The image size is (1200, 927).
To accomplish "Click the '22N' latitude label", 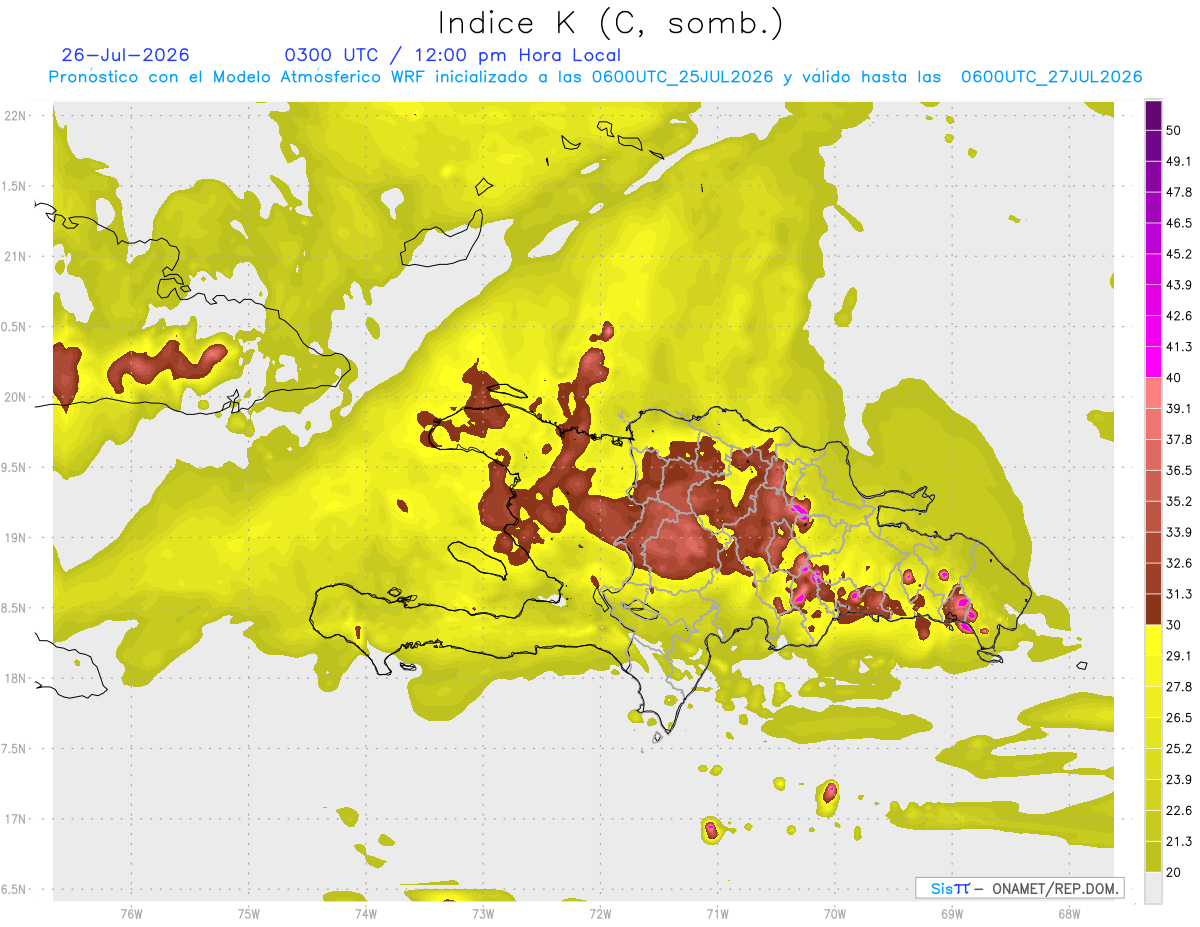I will 16,116.
